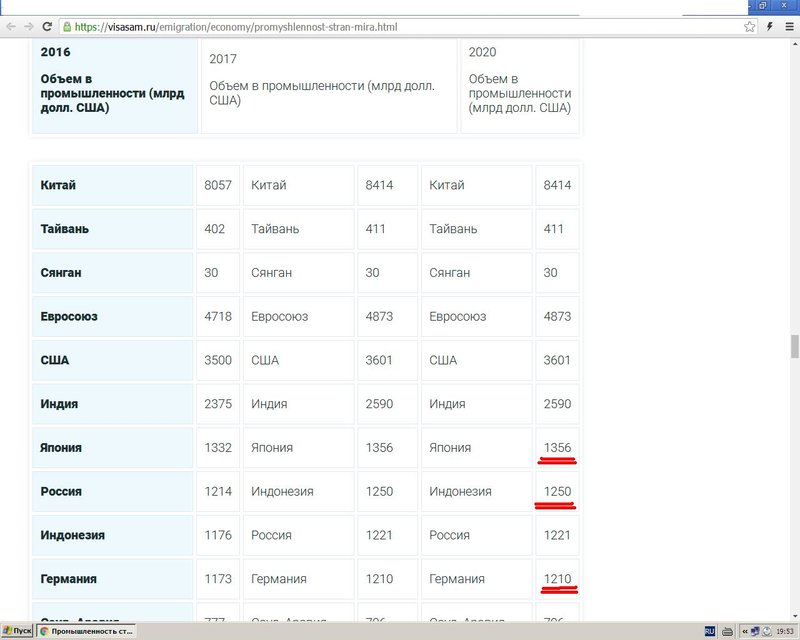
Task: Open the Chrome hamburger menu
Action: click(787, 27)
